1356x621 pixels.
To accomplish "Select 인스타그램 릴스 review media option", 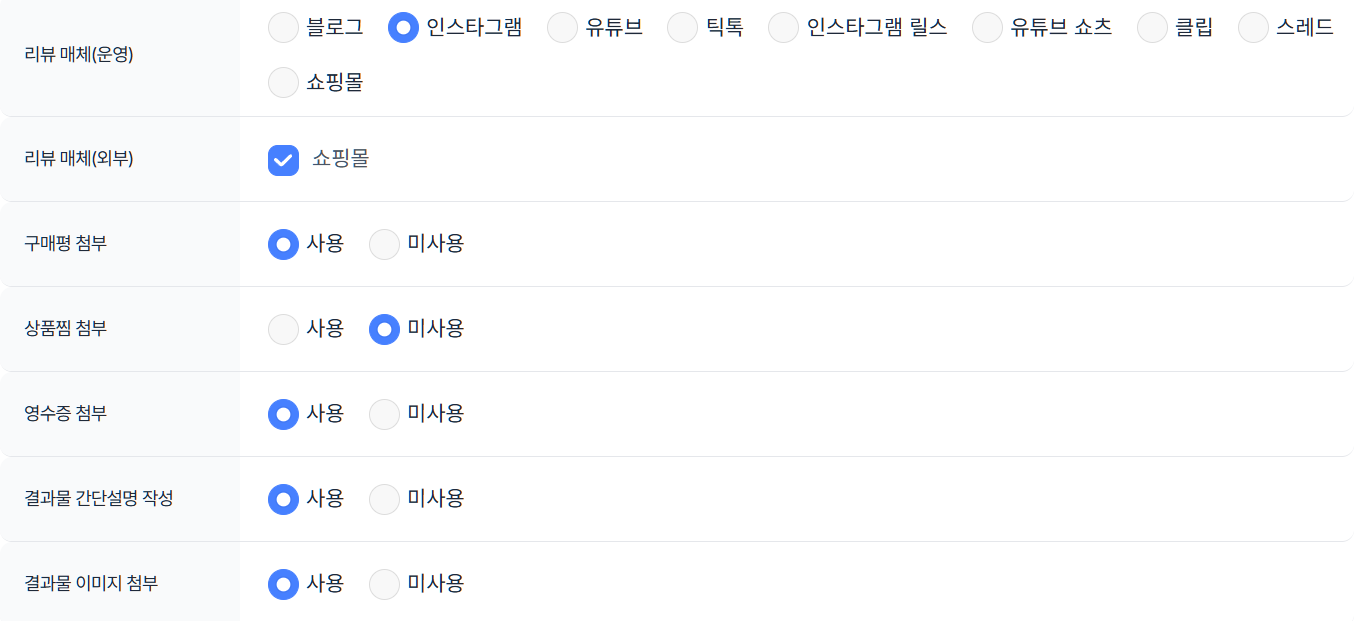I will click(783, 27).
